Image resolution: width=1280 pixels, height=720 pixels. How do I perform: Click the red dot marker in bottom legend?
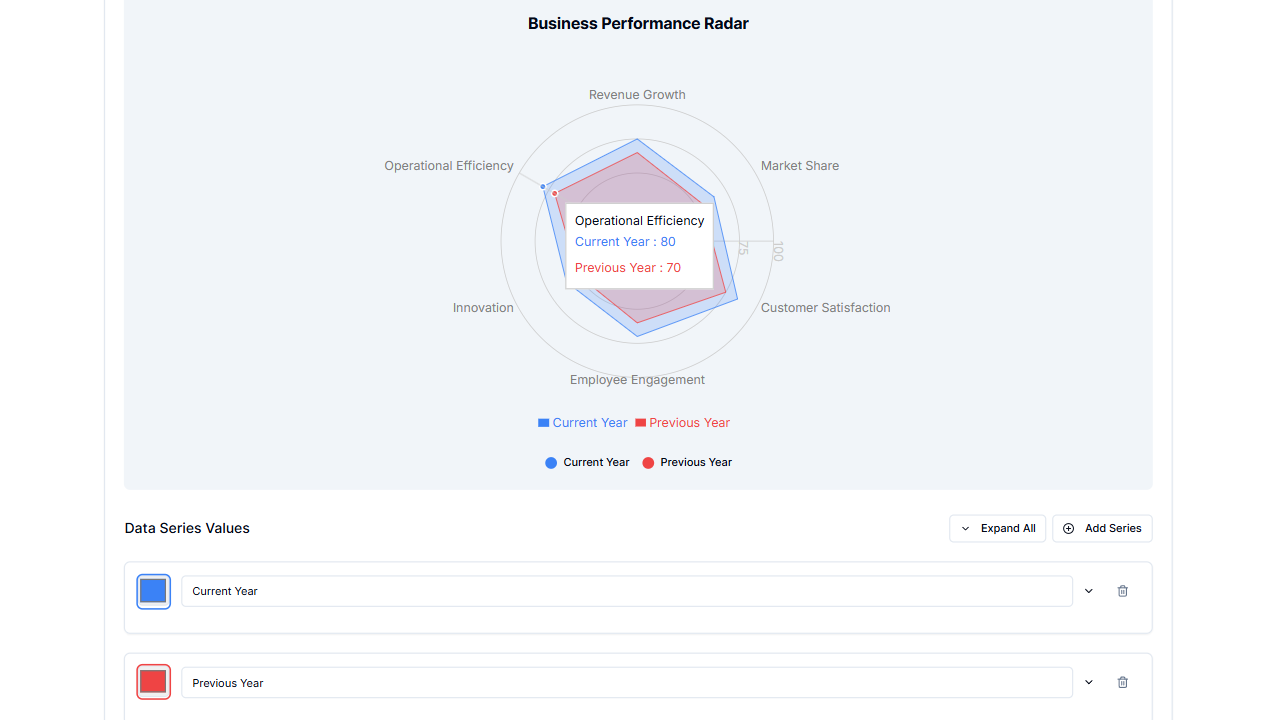648,462
